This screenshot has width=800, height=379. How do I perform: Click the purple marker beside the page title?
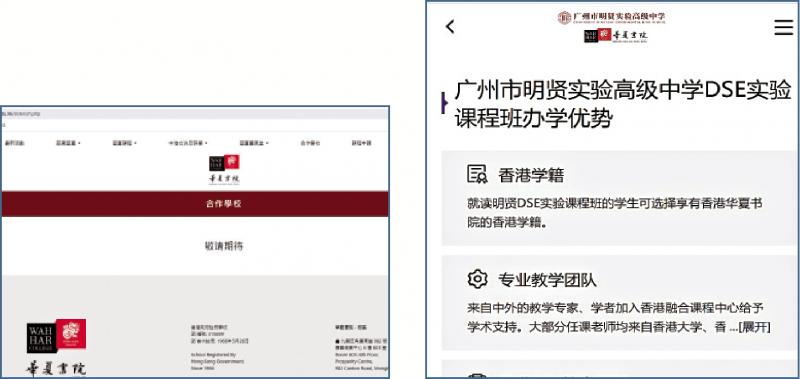pyautogui.click(x=444, y=104)
